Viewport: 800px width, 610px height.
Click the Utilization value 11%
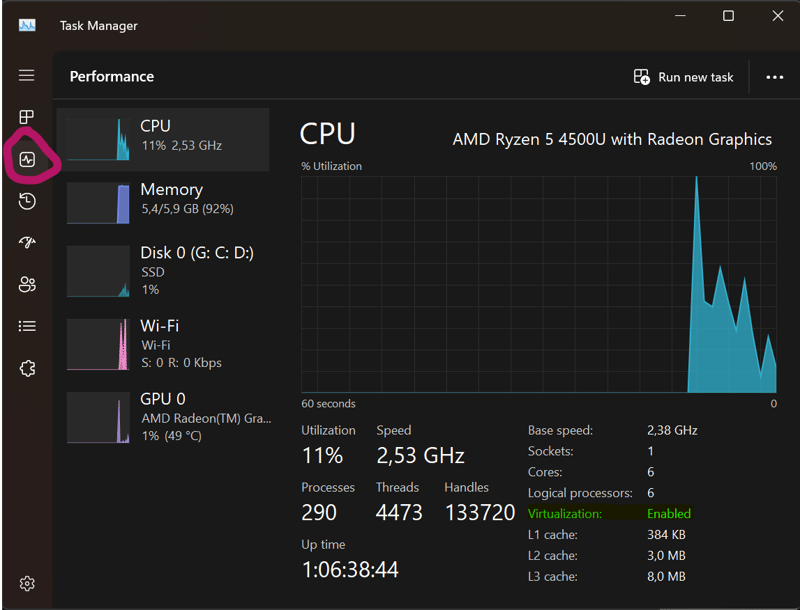tap(322, 455)
